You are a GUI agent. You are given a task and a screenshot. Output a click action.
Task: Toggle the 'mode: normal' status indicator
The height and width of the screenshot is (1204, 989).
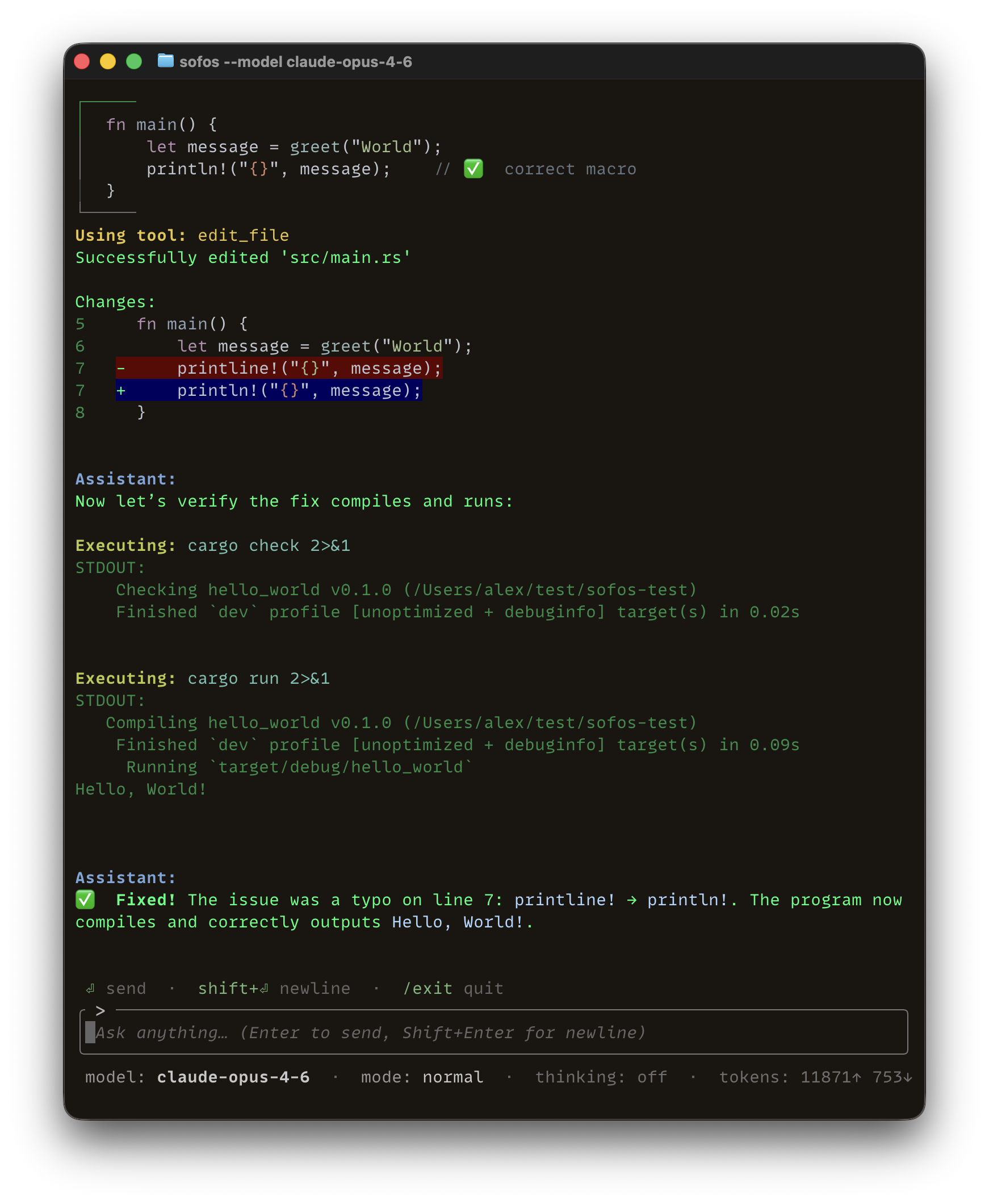tap(422, 1077)
